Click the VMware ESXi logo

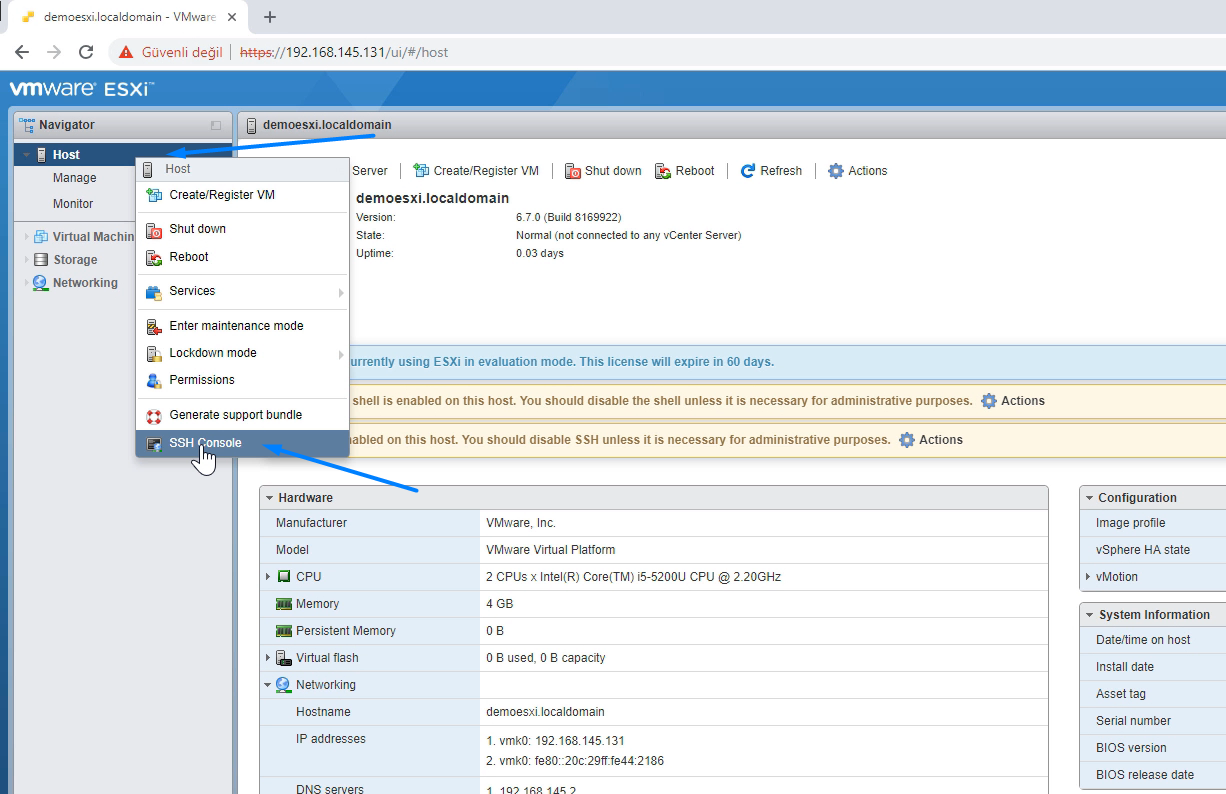tap(82, 89)
